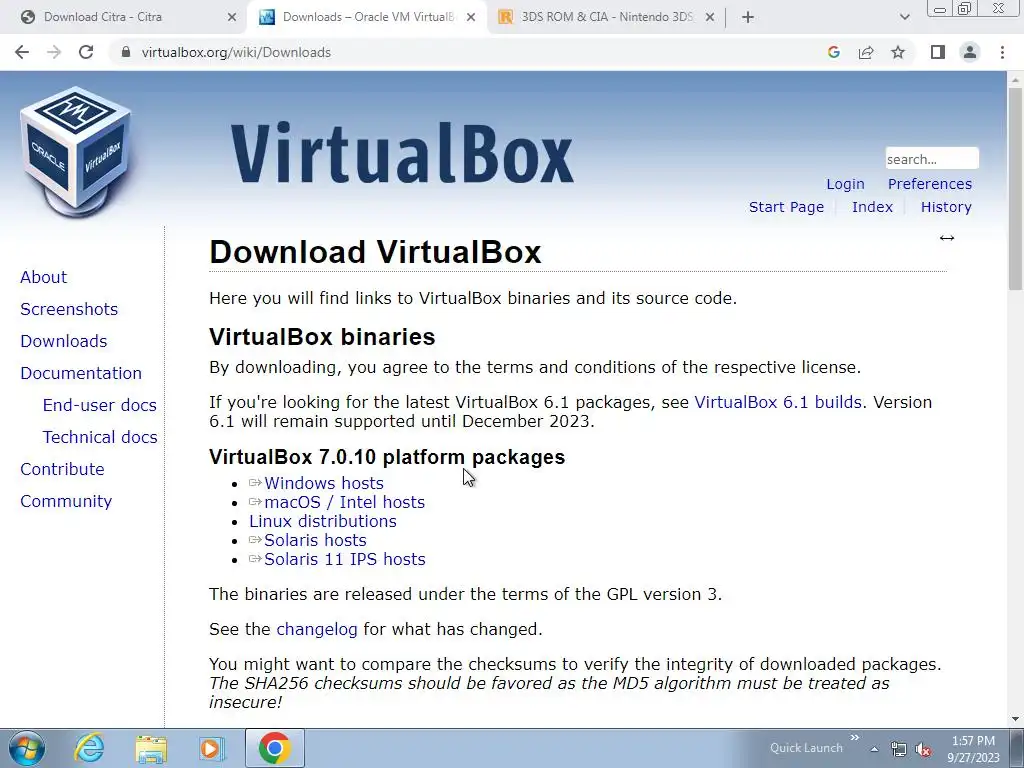Image resolution: width=1024 pixels, height=768 pixels.
Task: Close the 3DS ROM & CIA tab
Action: [711, 17]
